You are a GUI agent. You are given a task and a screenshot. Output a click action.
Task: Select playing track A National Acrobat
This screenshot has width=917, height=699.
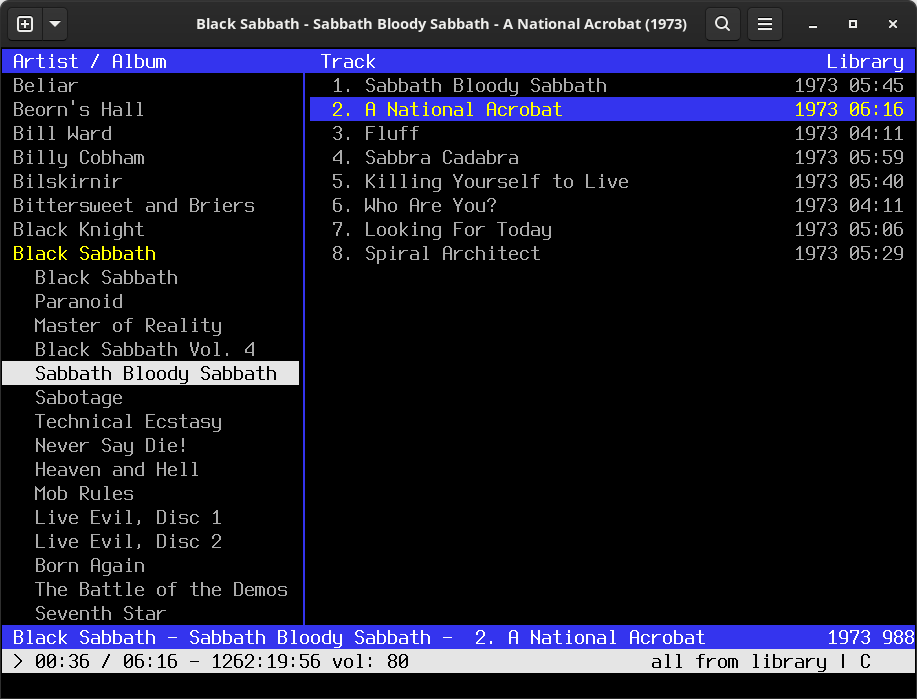(x=612, y=109)
